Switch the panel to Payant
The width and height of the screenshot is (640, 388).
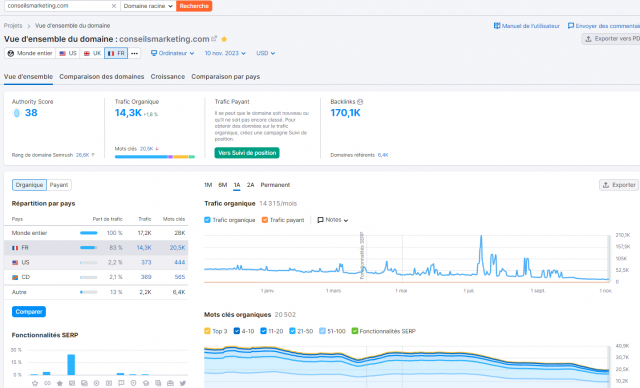59,185
